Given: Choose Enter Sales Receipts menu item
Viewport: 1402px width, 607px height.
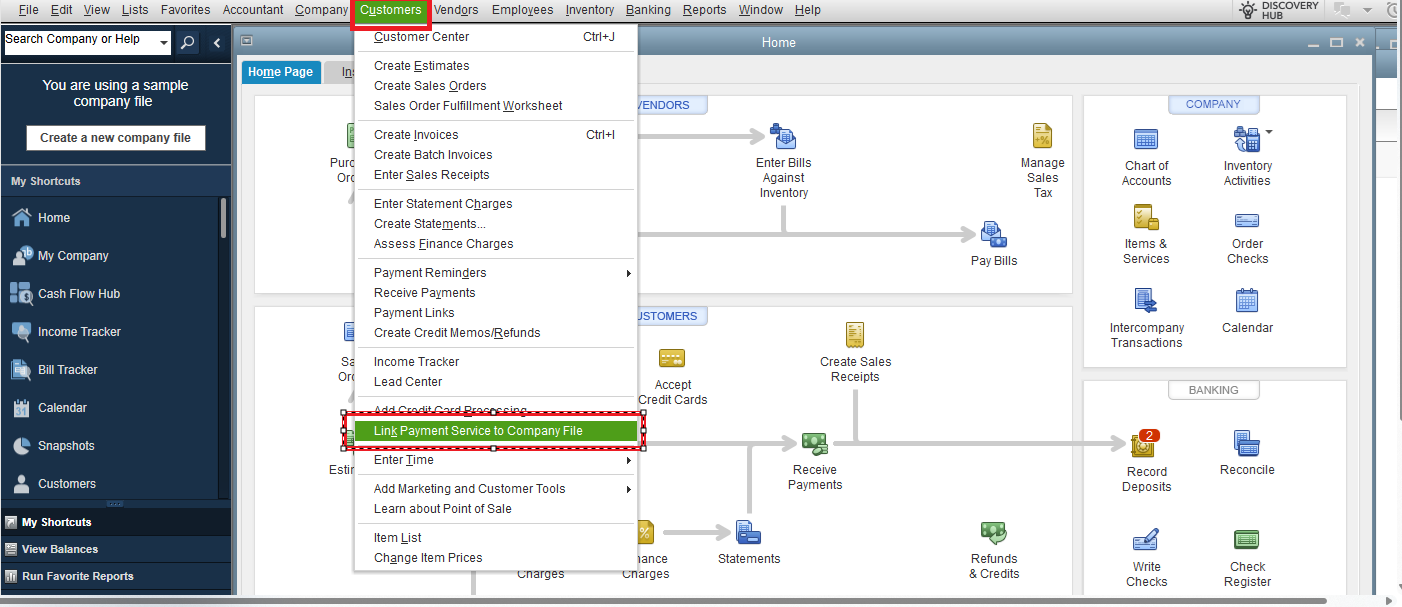Looking at the screenshot, I should click(x=496, y=175).
